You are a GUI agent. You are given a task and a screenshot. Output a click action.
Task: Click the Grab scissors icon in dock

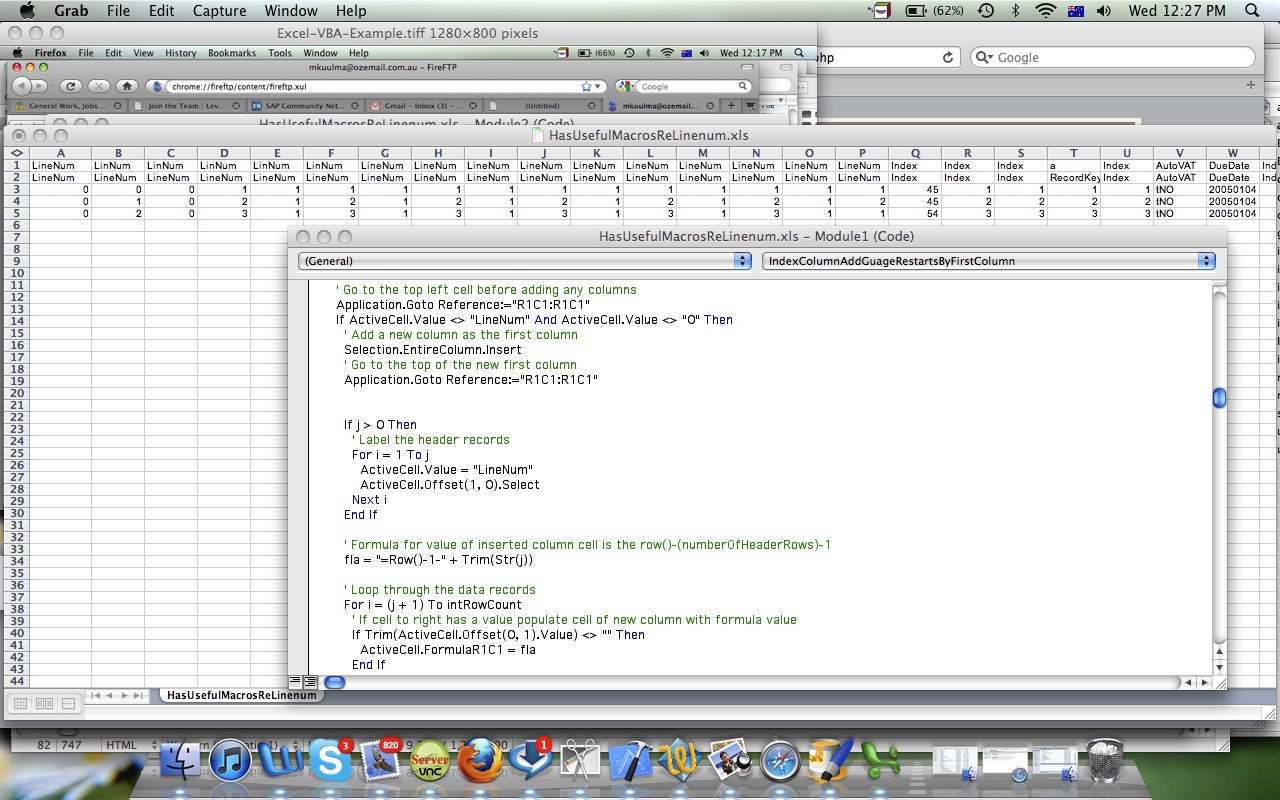(581, 762)
